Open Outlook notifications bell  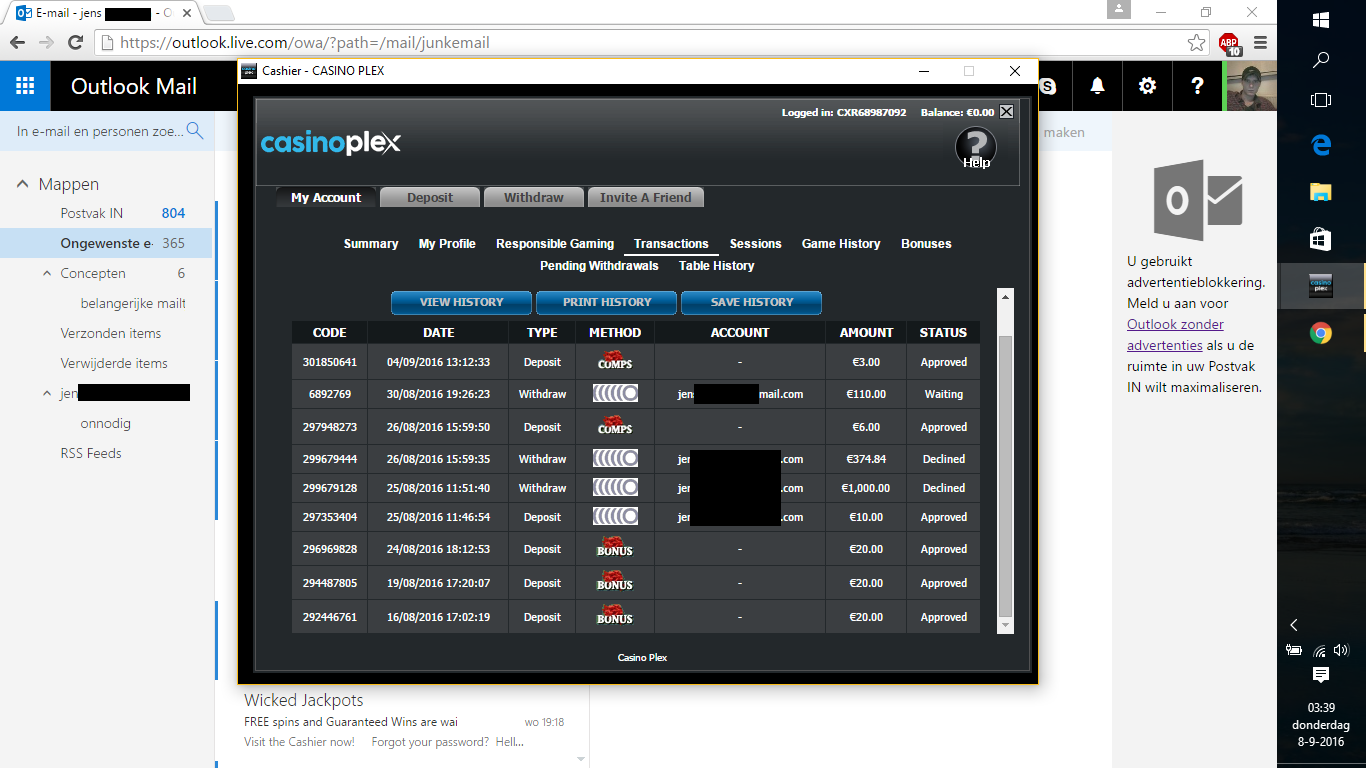[x=1097, y=86]
